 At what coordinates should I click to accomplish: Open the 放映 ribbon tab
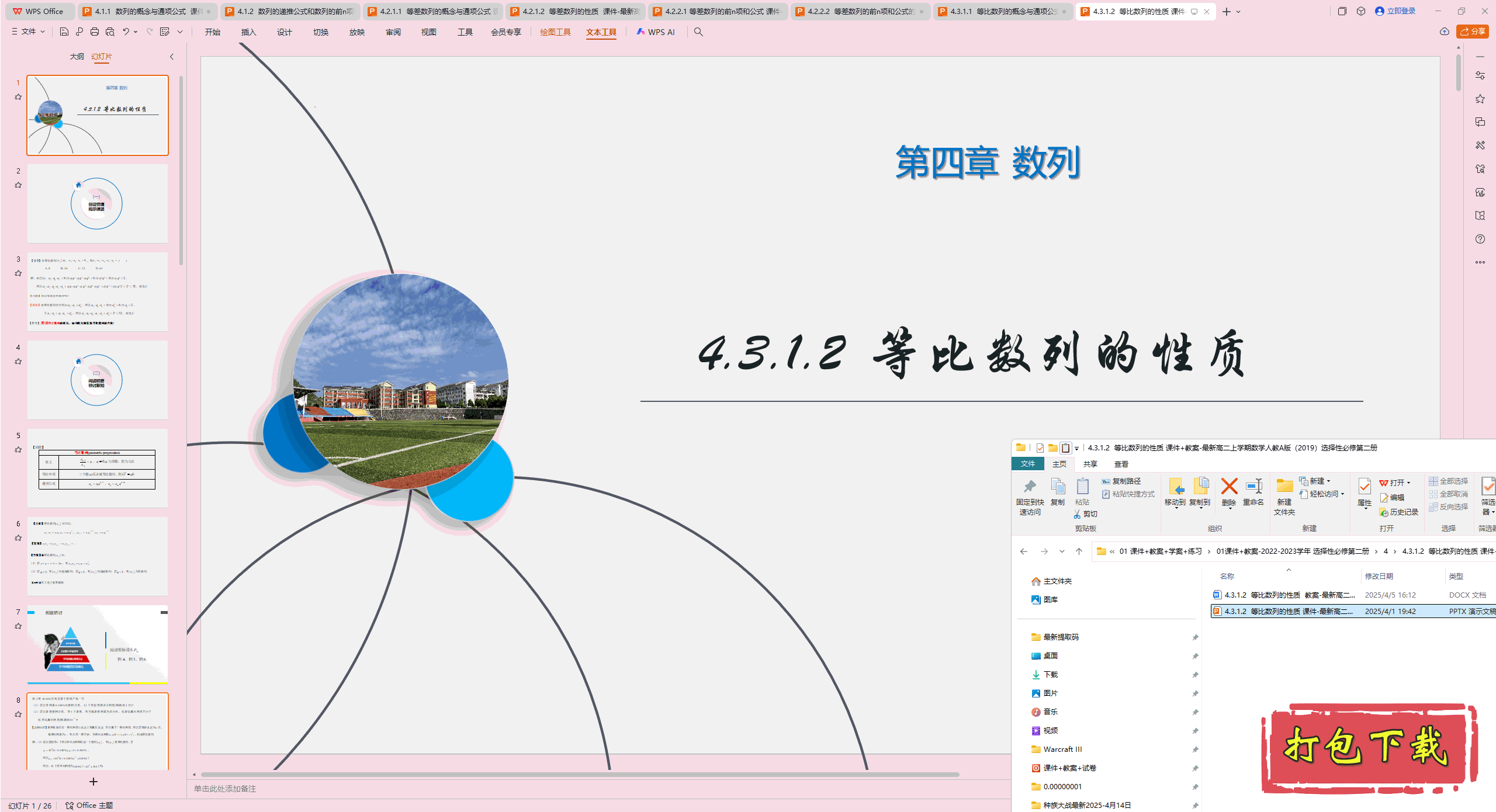click(x=357, y=32)
